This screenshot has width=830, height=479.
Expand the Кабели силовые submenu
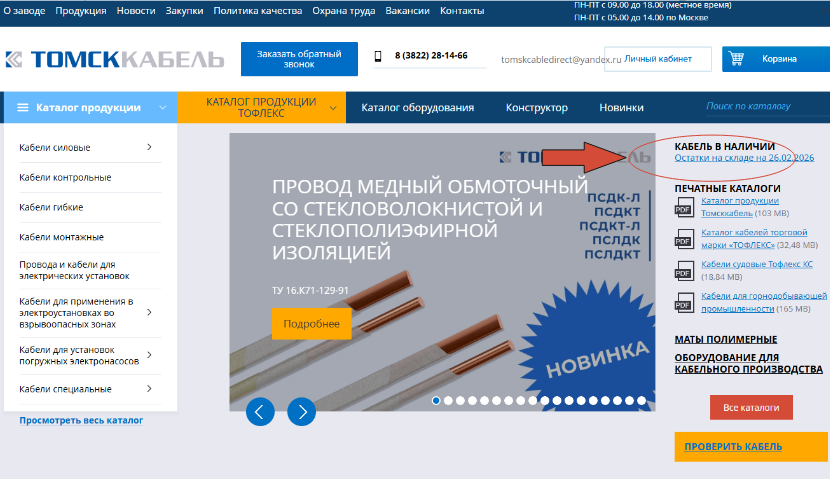pos(149,148)
